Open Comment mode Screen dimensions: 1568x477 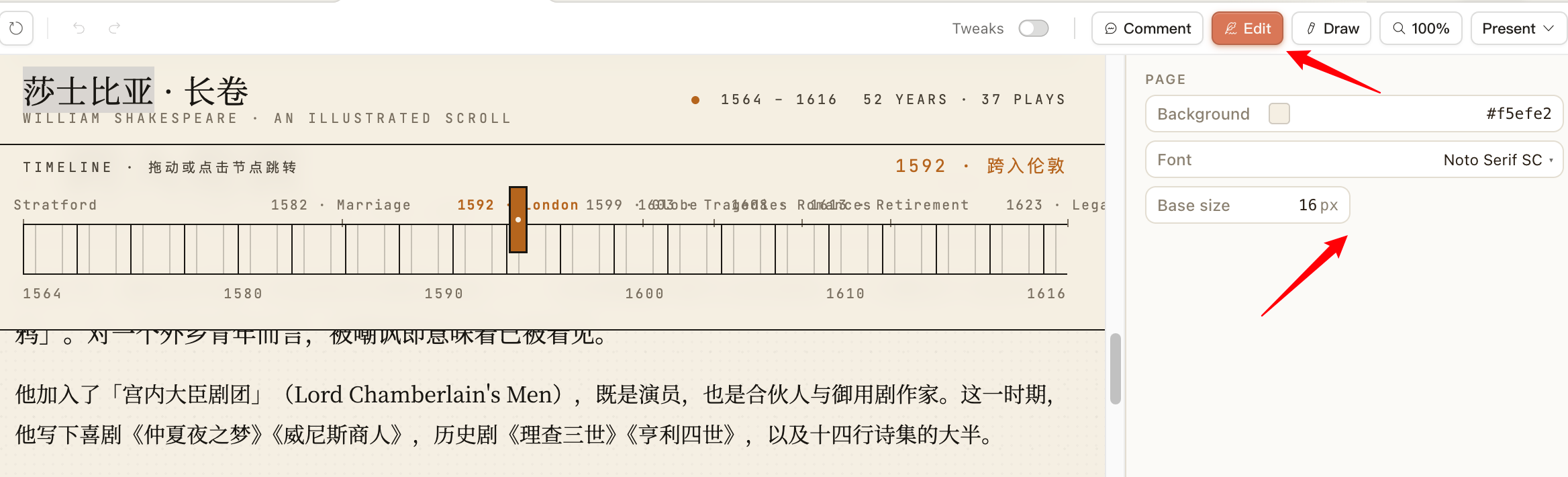tap(1147, 28)
